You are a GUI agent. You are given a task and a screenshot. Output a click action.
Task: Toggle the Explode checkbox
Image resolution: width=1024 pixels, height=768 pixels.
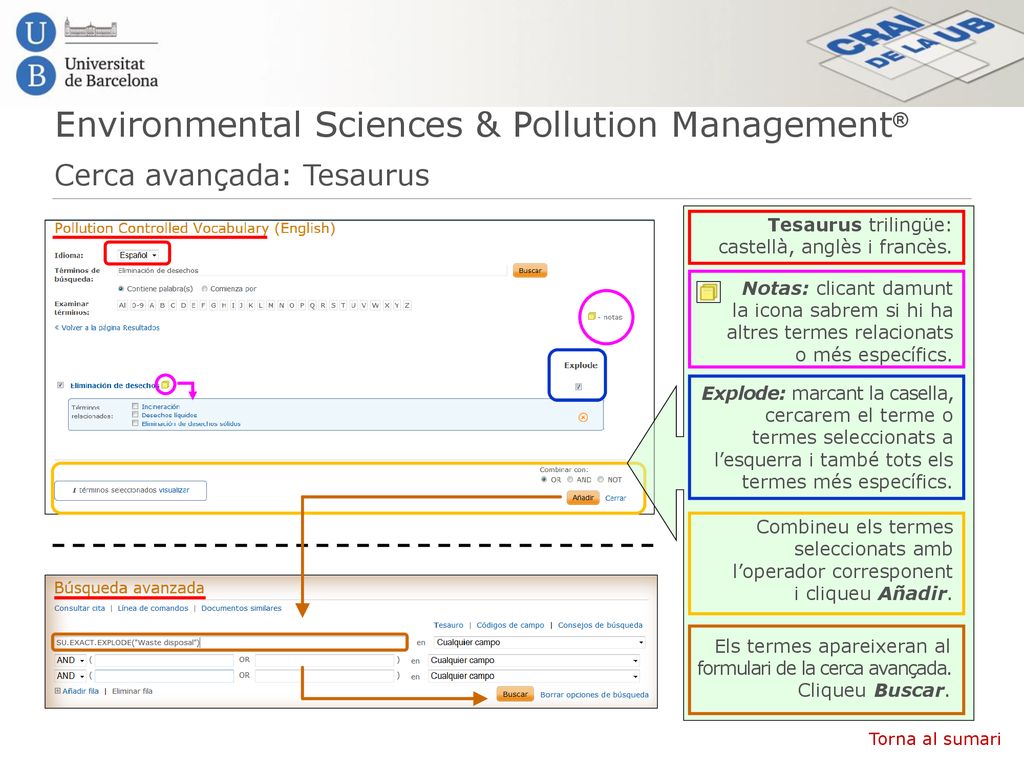[x=579, y=387]
